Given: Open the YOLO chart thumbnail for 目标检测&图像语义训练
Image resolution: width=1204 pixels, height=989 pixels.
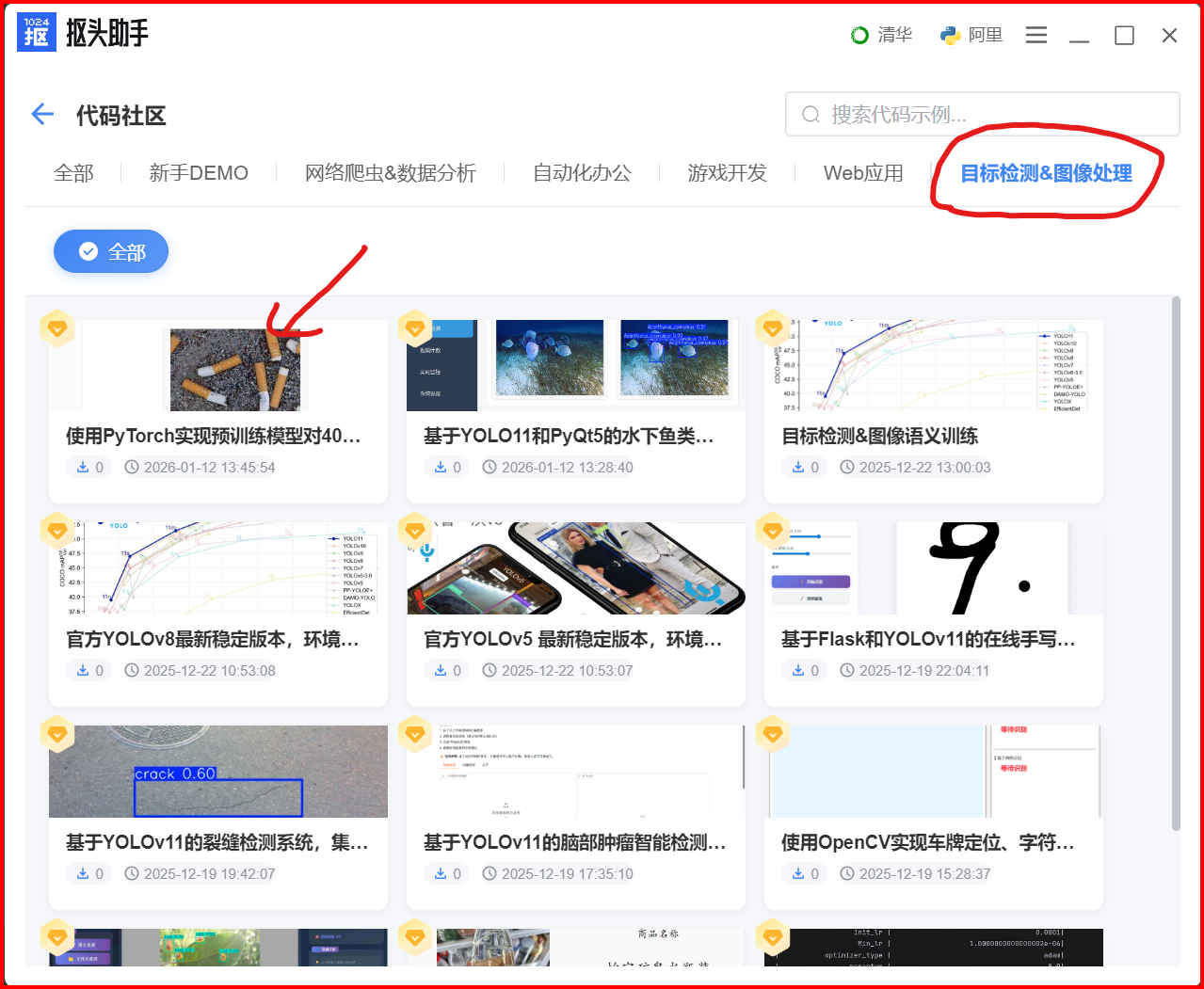Looking at the screenshot, I should [934, 365].
